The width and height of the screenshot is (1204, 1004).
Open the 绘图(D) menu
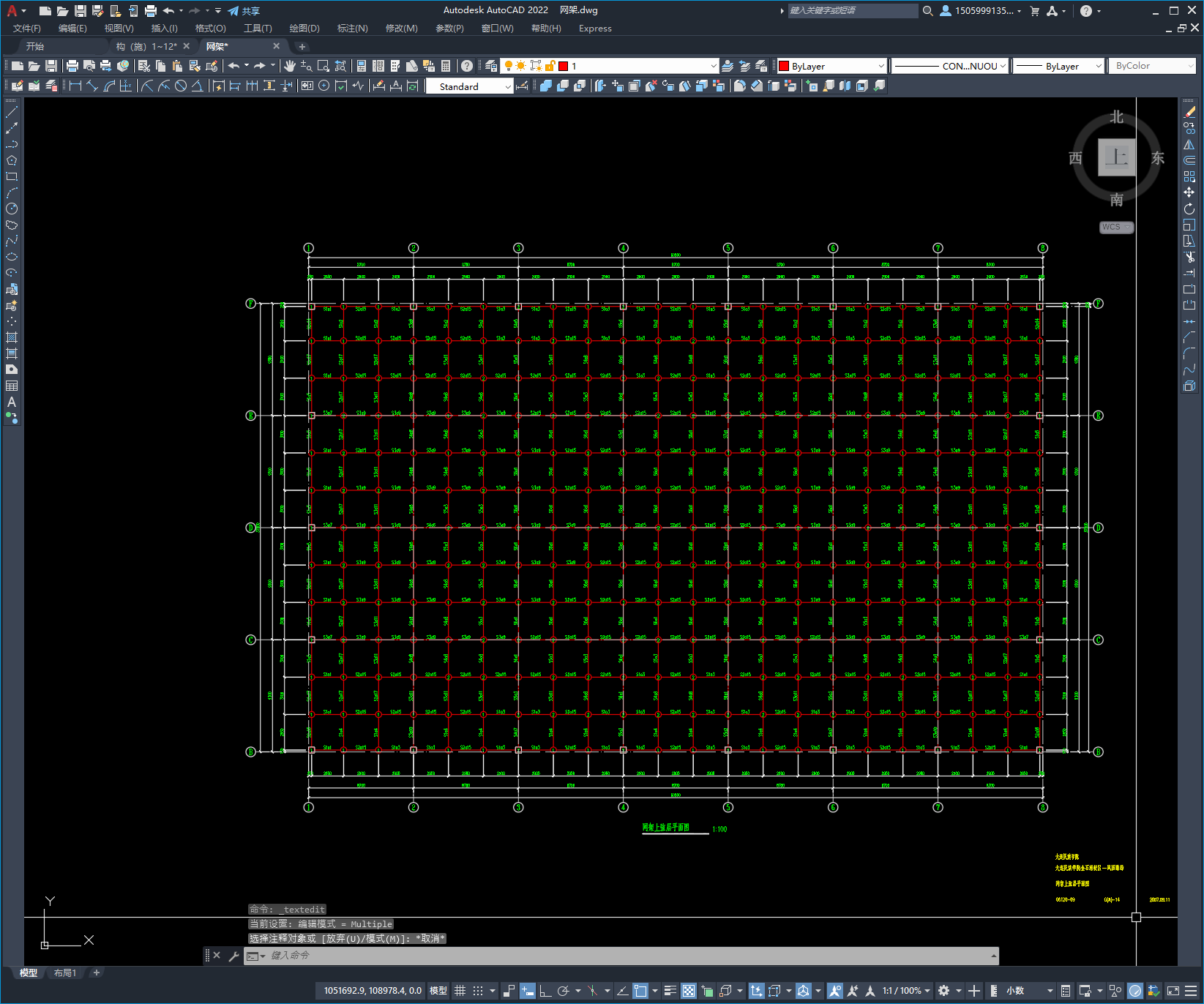coord(304,29)
